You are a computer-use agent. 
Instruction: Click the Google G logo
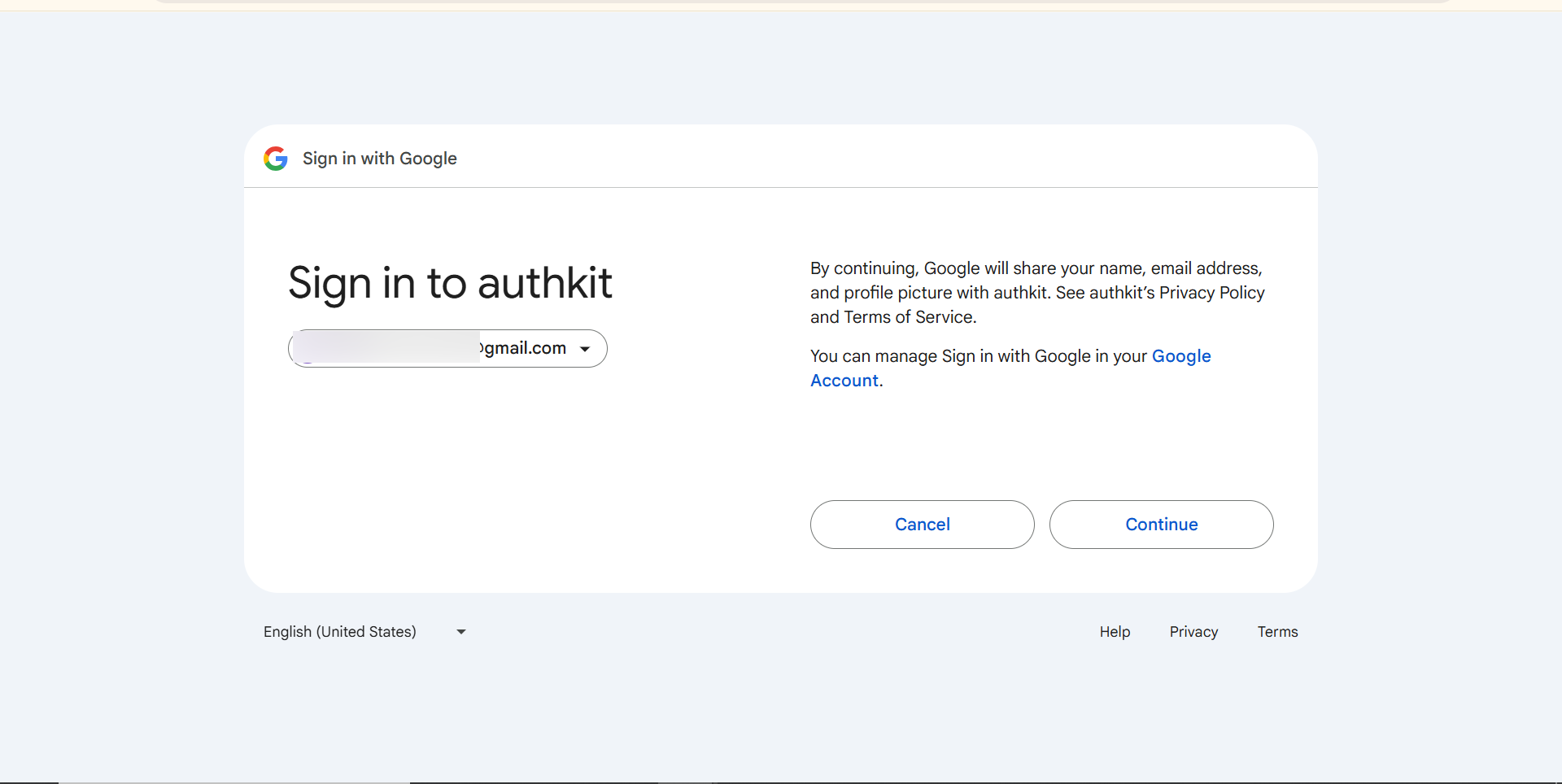(276, 159)
